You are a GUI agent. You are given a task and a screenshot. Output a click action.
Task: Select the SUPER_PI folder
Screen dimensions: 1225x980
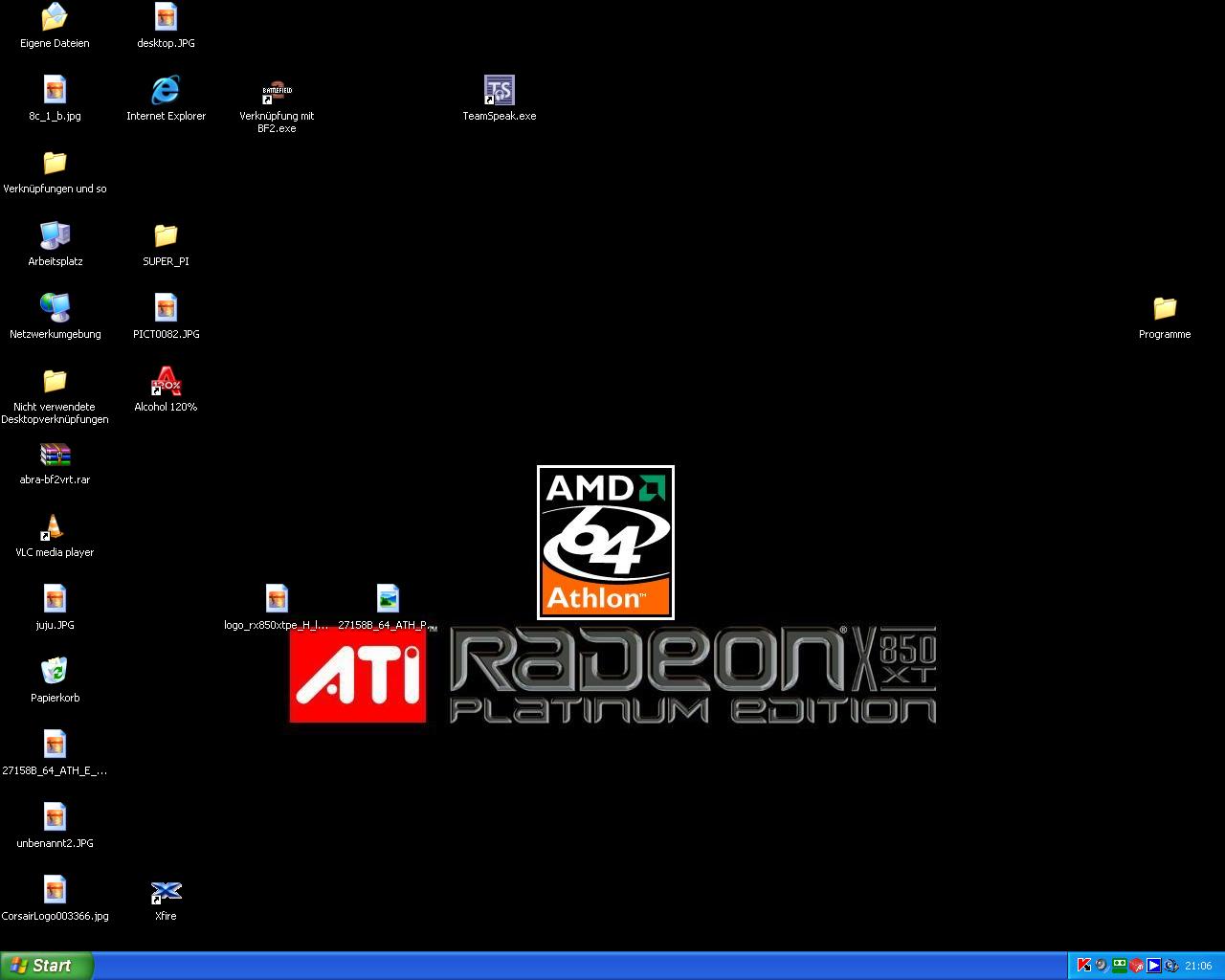[166, 235]
